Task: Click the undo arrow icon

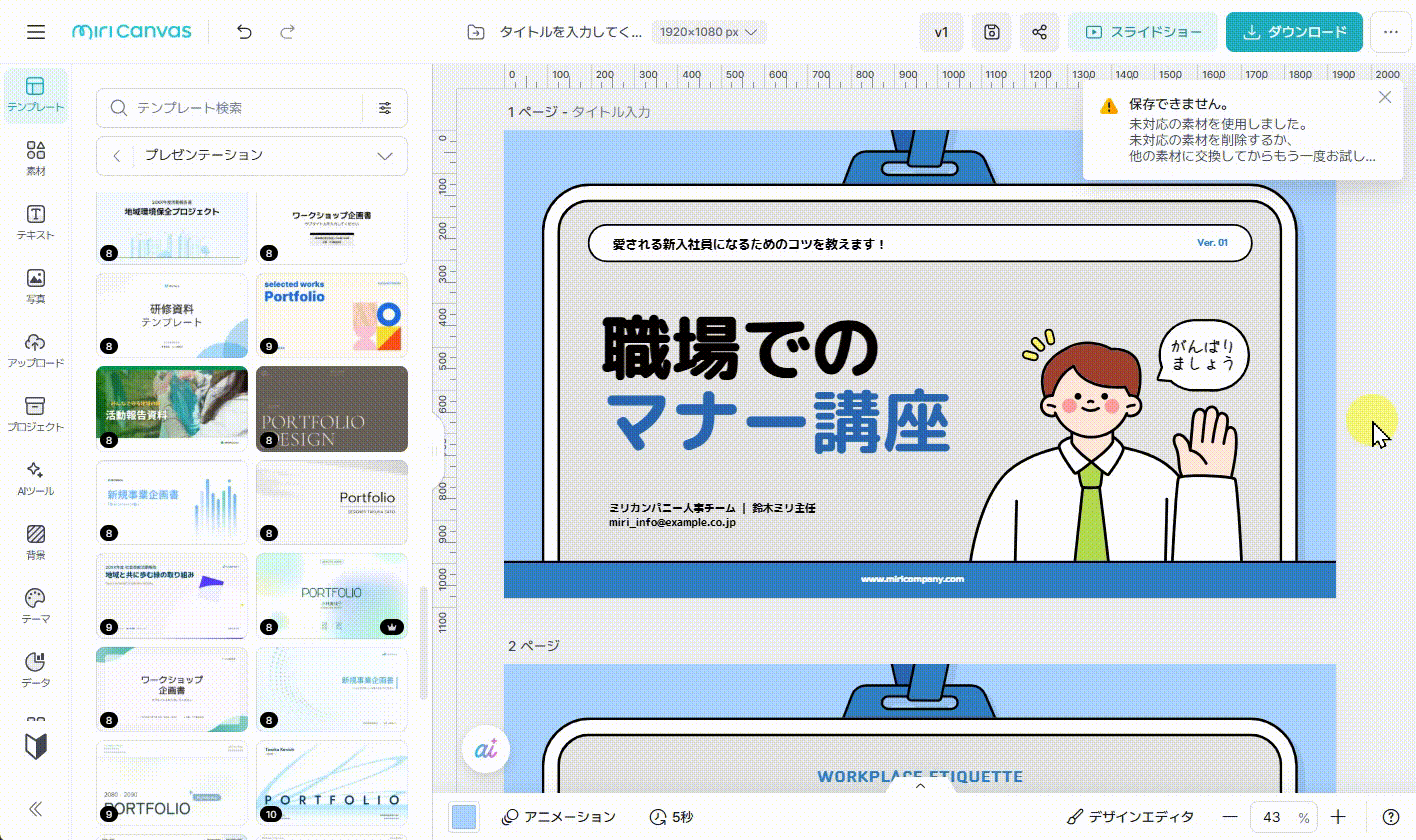Action: point(245,32)
